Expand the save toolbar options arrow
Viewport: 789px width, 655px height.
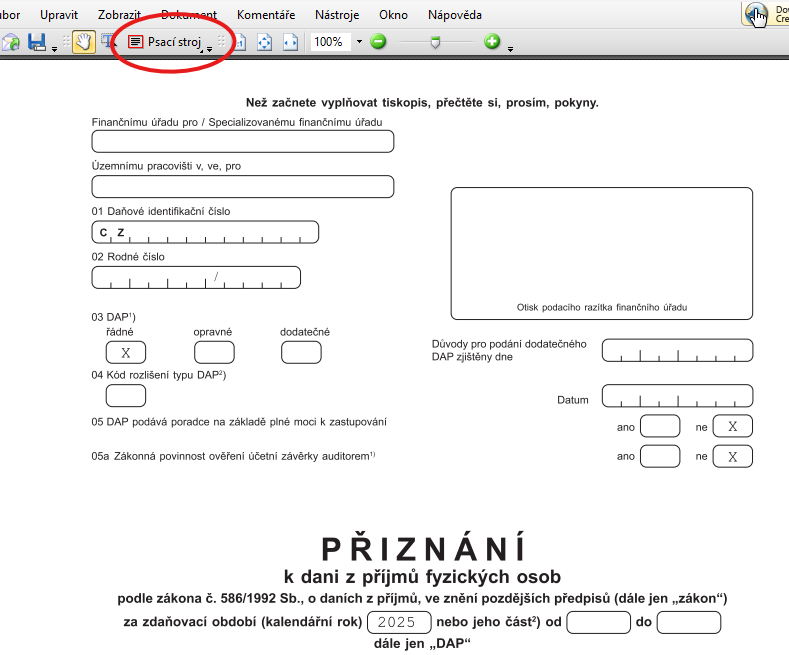[54, 48]
